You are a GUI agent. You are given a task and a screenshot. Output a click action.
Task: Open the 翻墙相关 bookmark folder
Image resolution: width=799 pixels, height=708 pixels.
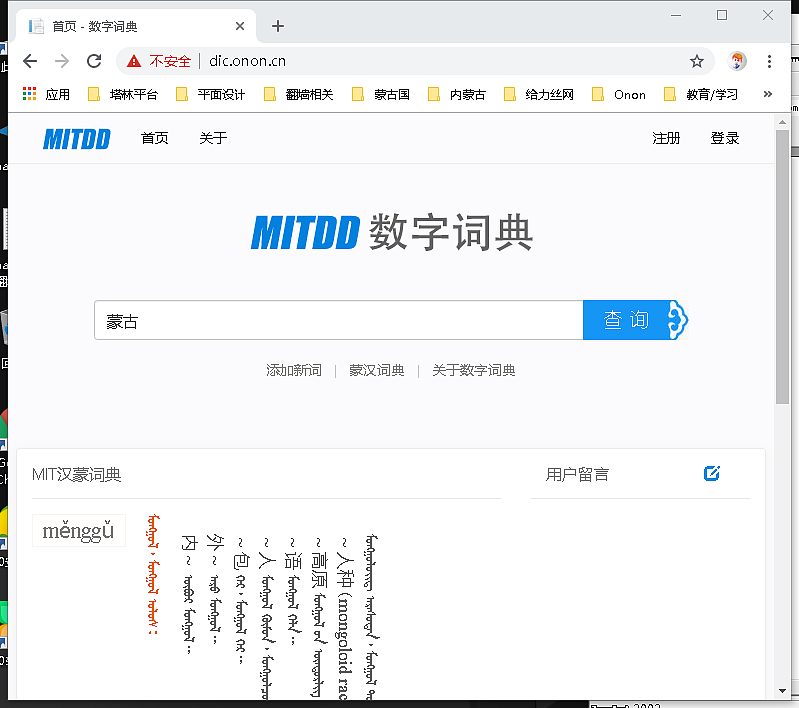tap(299, 94)
